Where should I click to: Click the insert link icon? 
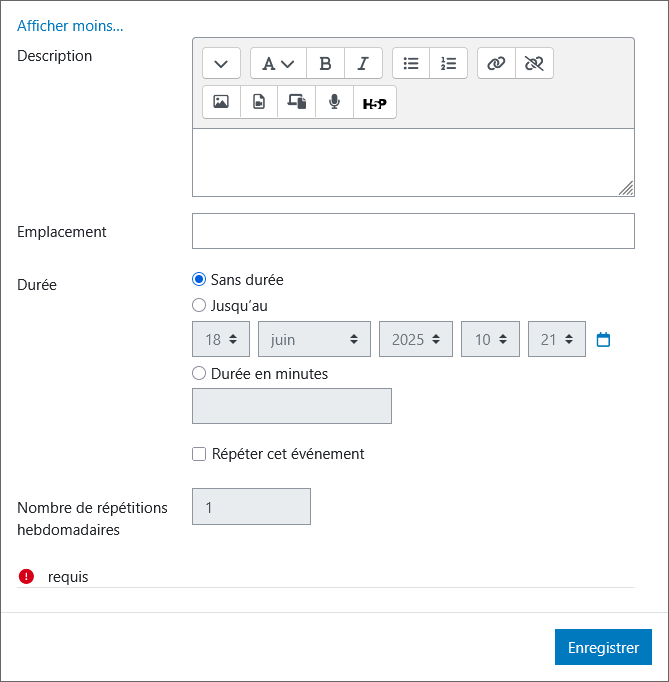496,63
